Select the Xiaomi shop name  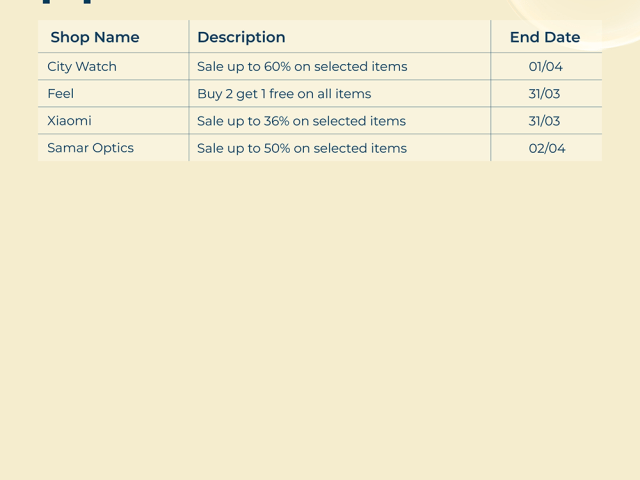pyautogui.click(x=69, y=121)
